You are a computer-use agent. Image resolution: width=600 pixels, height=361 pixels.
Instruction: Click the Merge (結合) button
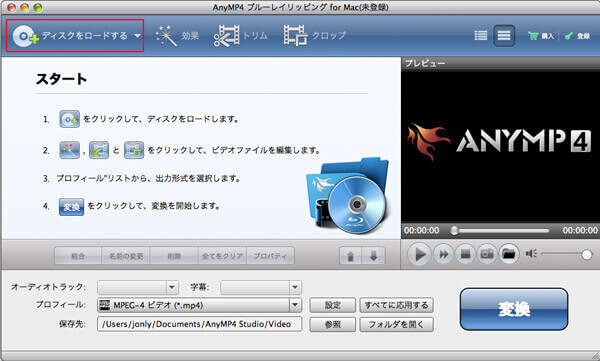coord(78,256)
